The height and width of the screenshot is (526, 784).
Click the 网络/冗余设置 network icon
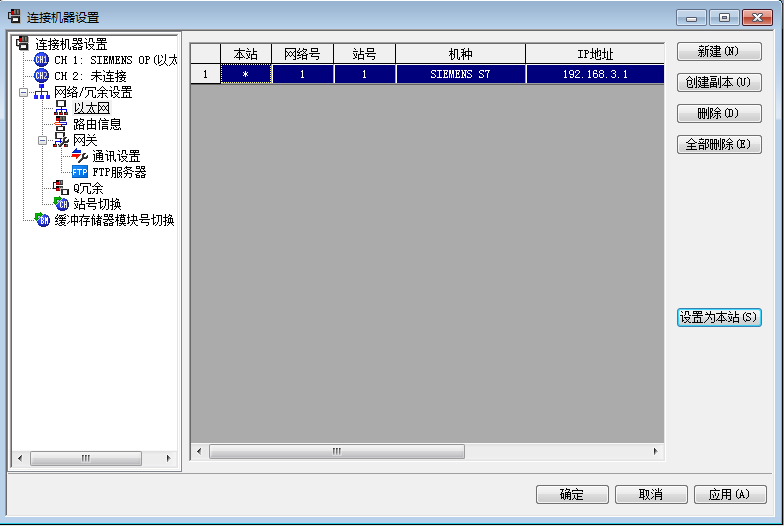[x=42, y=92]
